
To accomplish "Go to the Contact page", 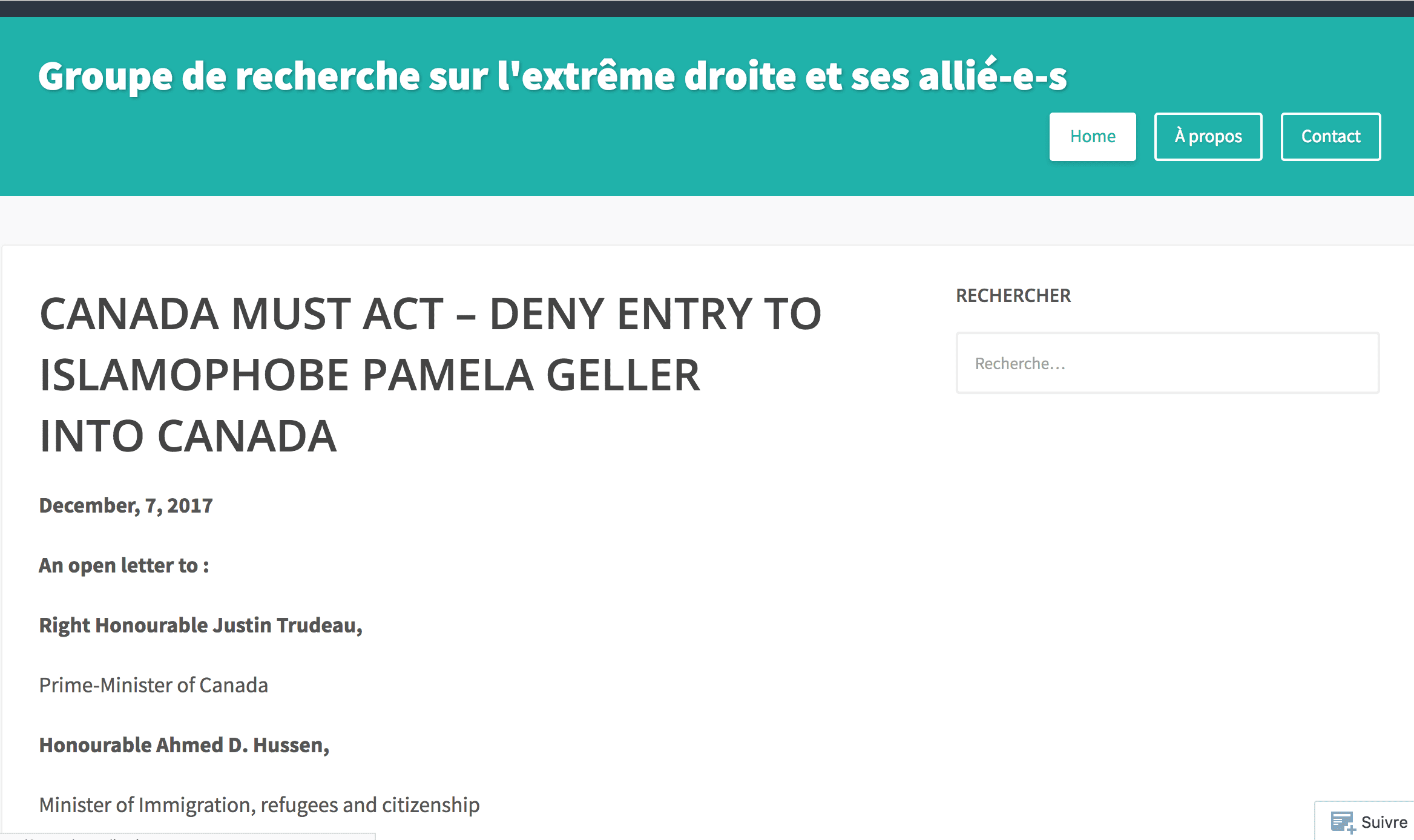I will click(x=1330, y=137).
